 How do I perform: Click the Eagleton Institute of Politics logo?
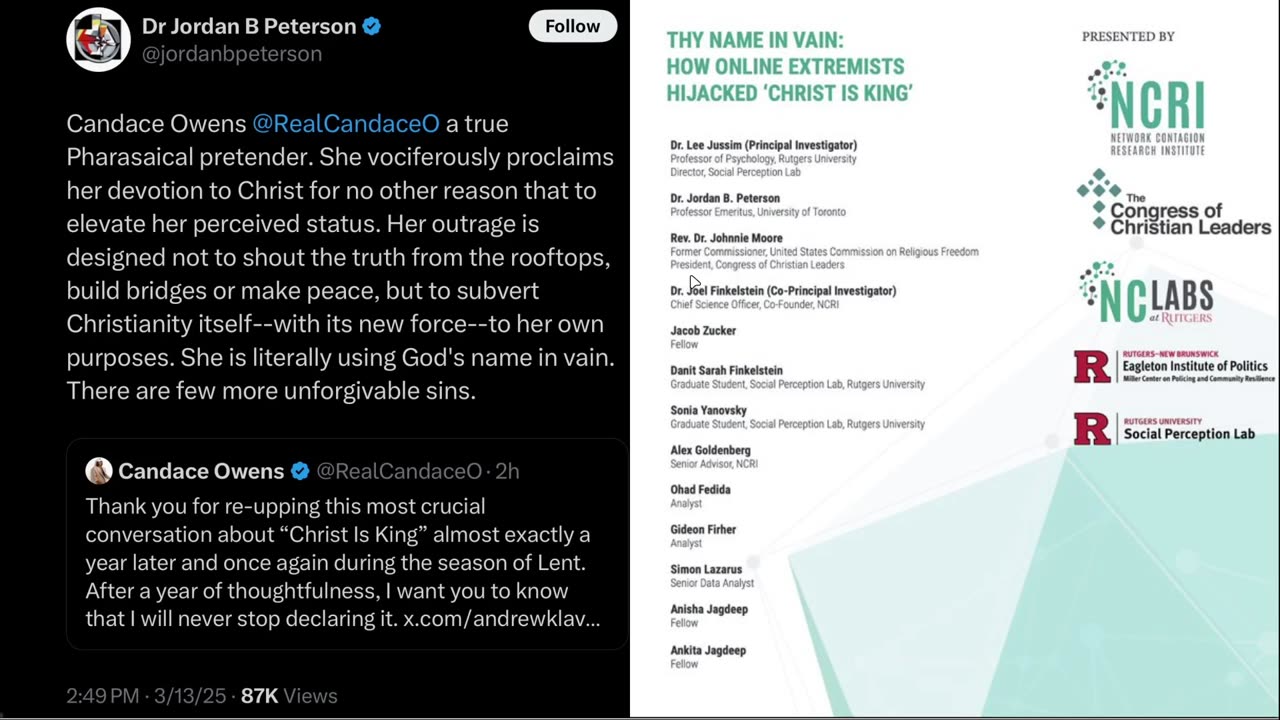(x=1174, y=368)
